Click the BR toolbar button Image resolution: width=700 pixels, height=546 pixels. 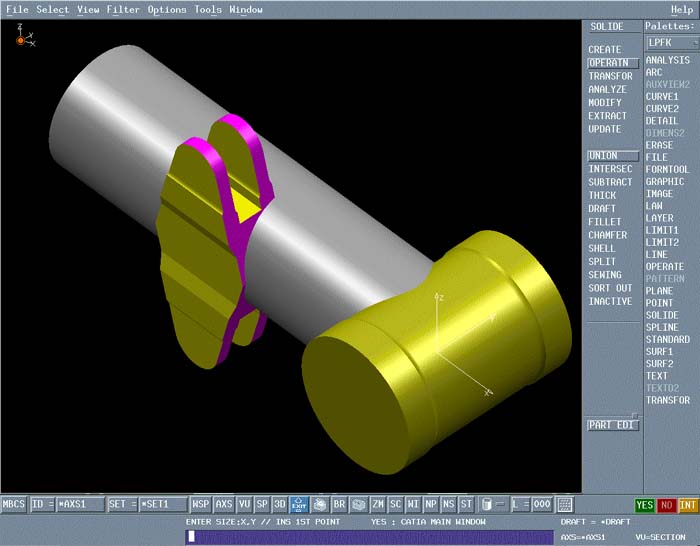tap(339, 504)
